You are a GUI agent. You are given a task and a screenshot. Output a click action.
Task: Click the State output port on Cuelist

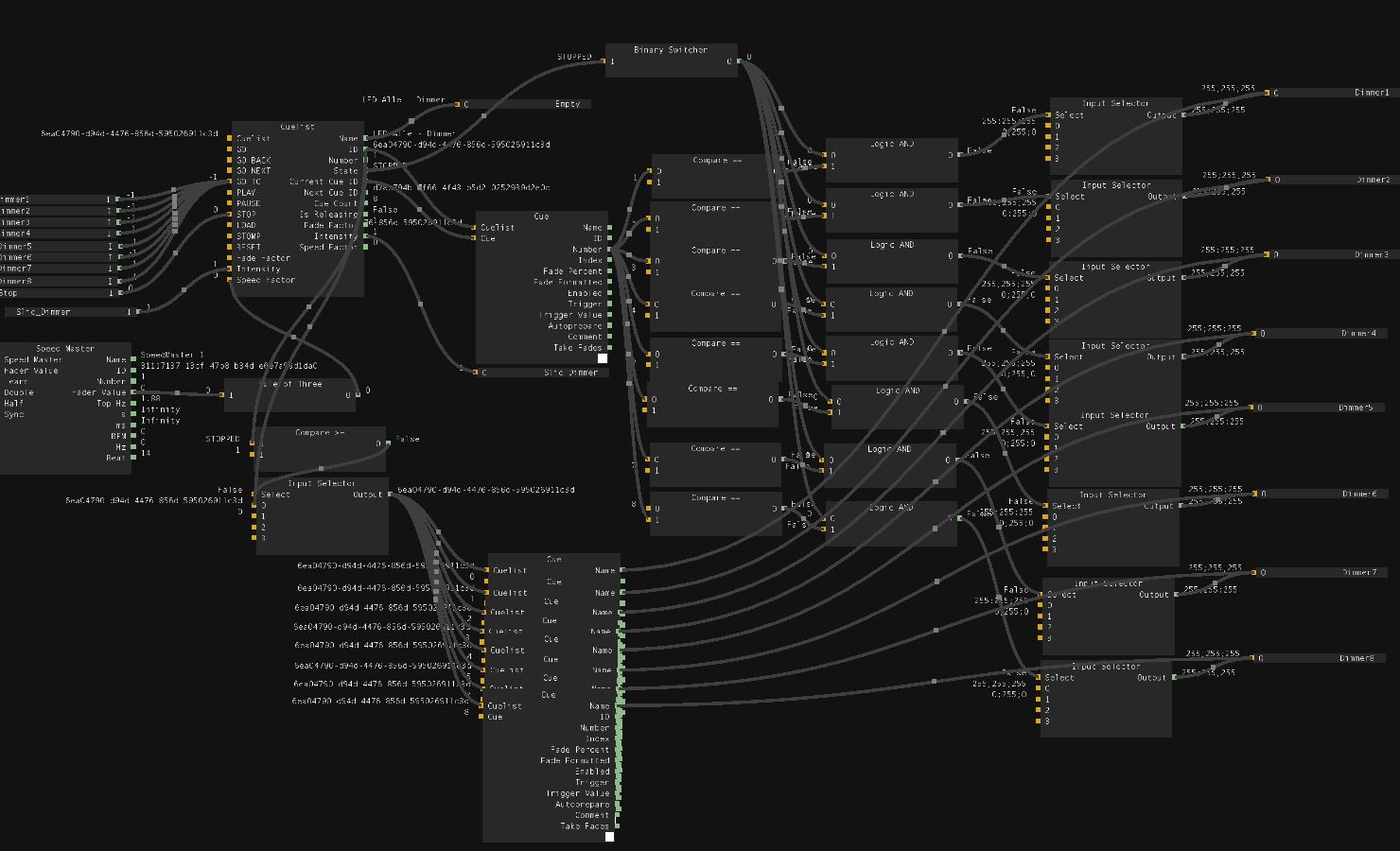click(x=366, y=171)
